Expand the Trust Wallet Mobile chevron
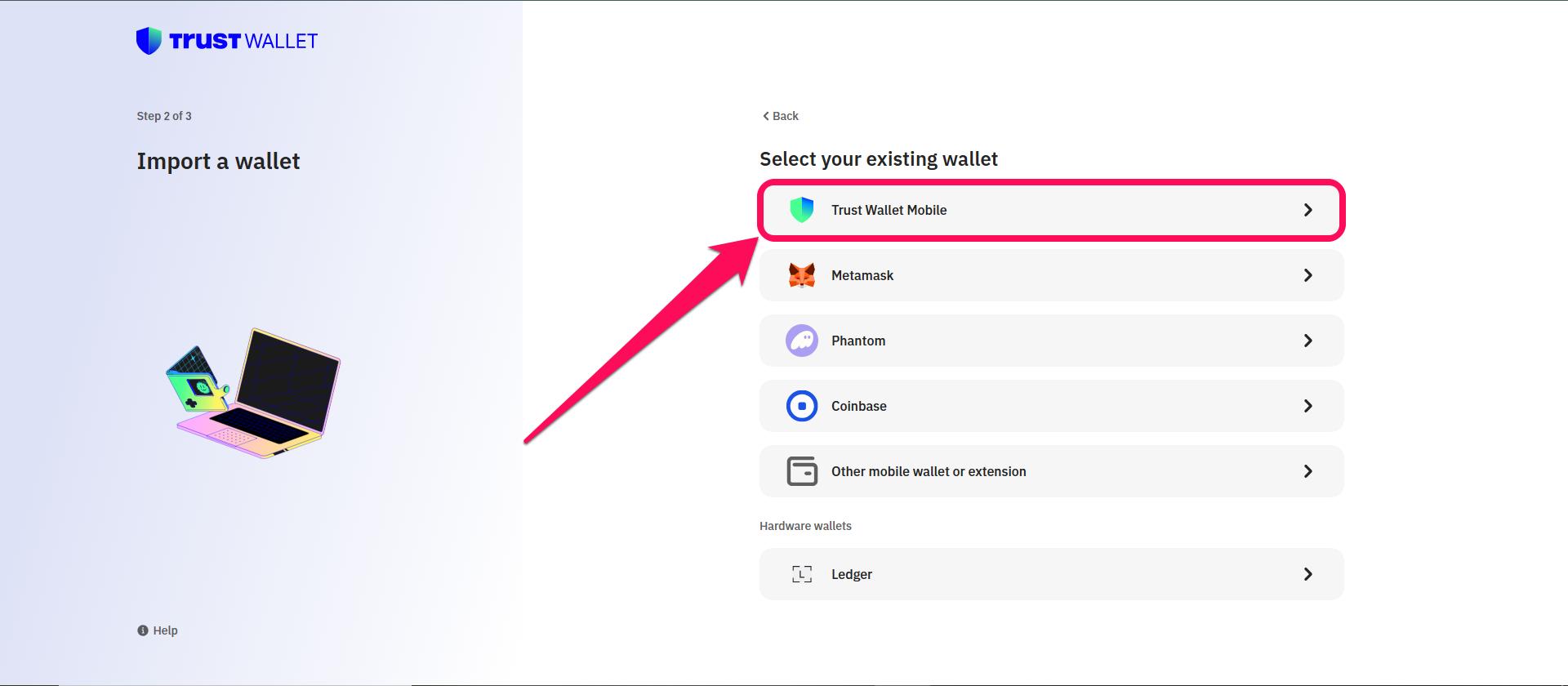The image size is (1568, 686). coord(1308,210)
